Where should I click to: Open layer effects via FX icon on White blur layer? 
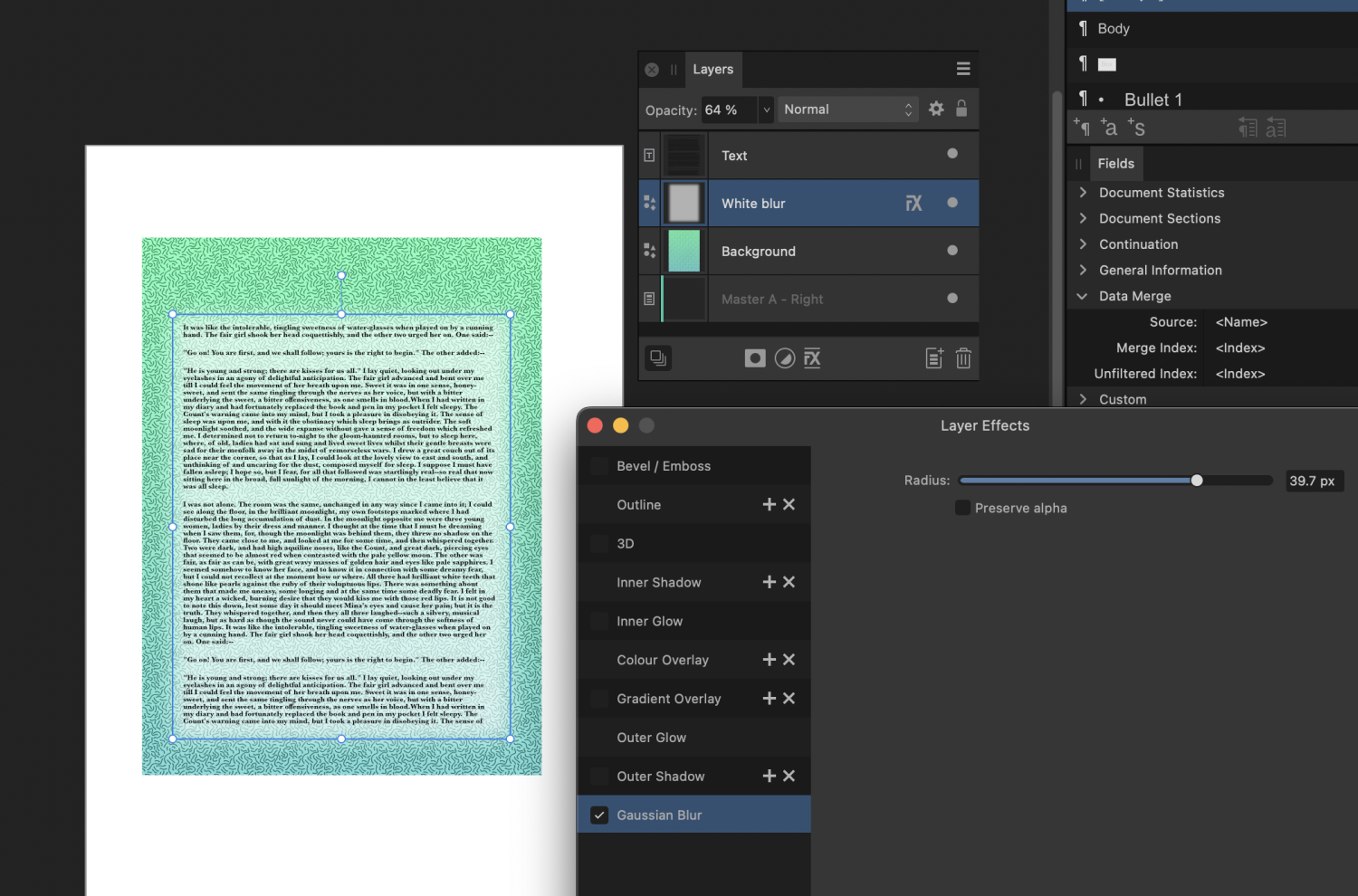click(913, 203)
